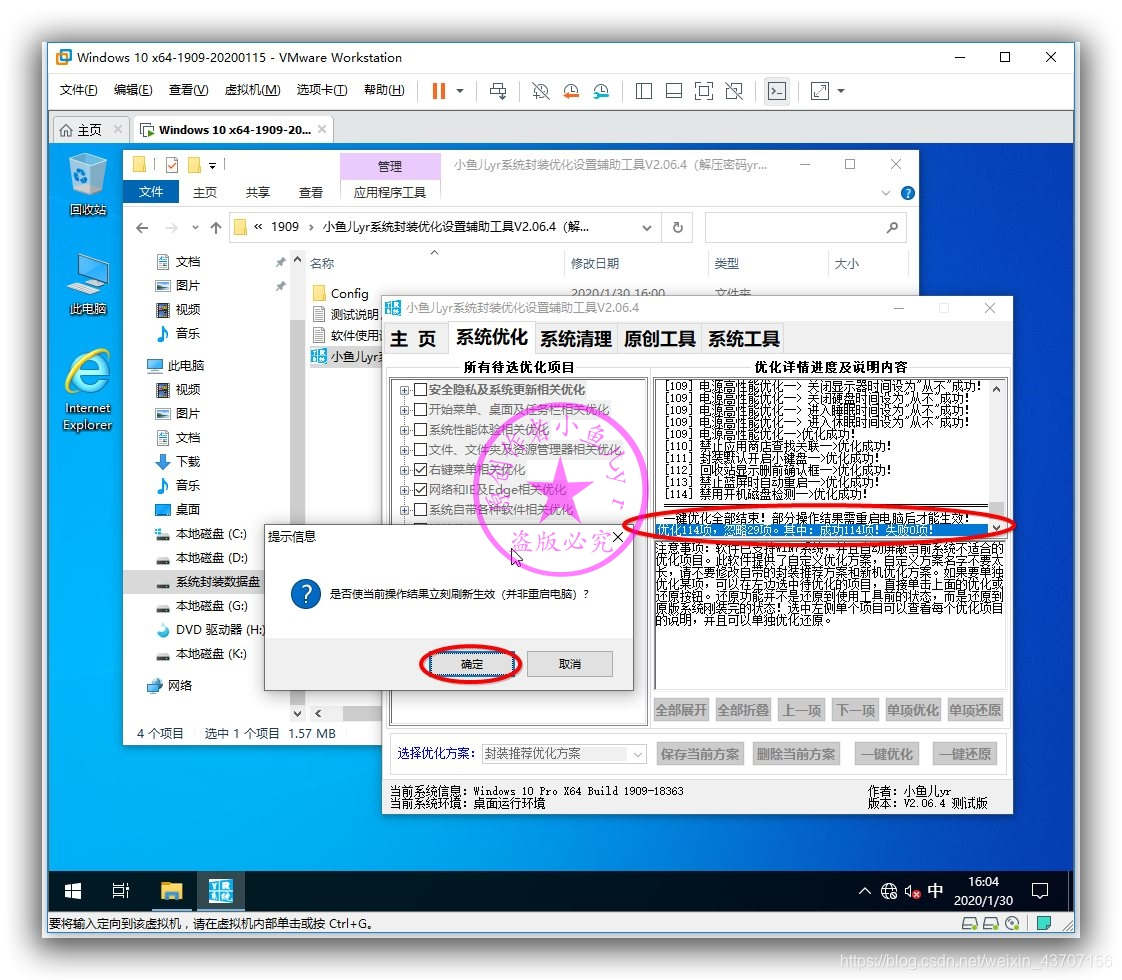Expand the File Explorer ribbon chevron

point(886,193)
